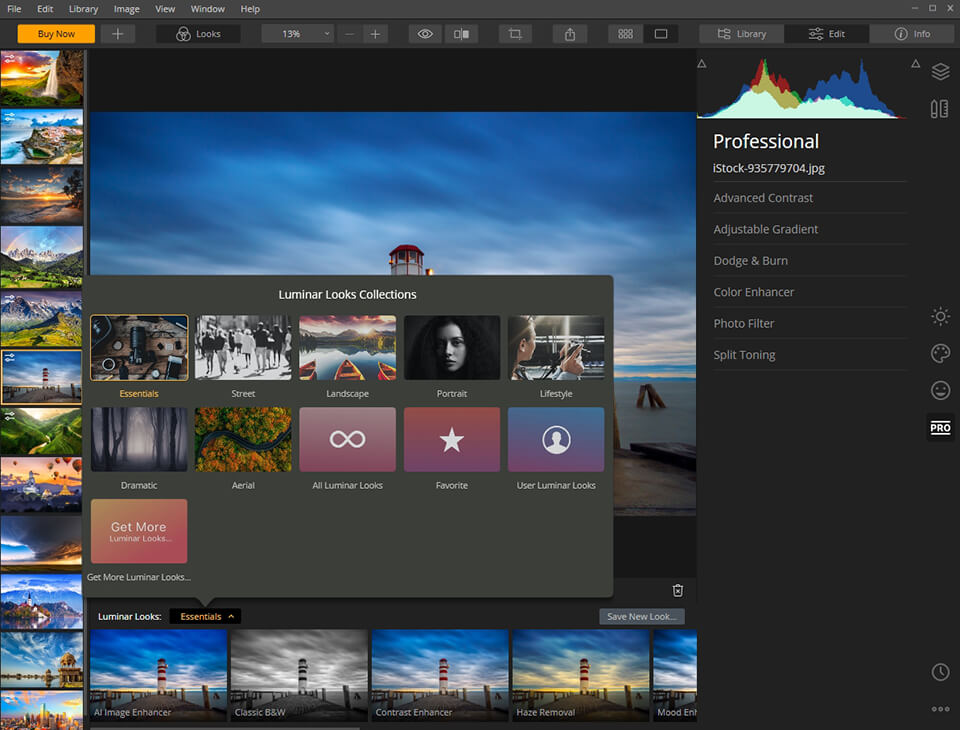
Task: Open the 13% zoom level dropdown
Action: point(297,34)
